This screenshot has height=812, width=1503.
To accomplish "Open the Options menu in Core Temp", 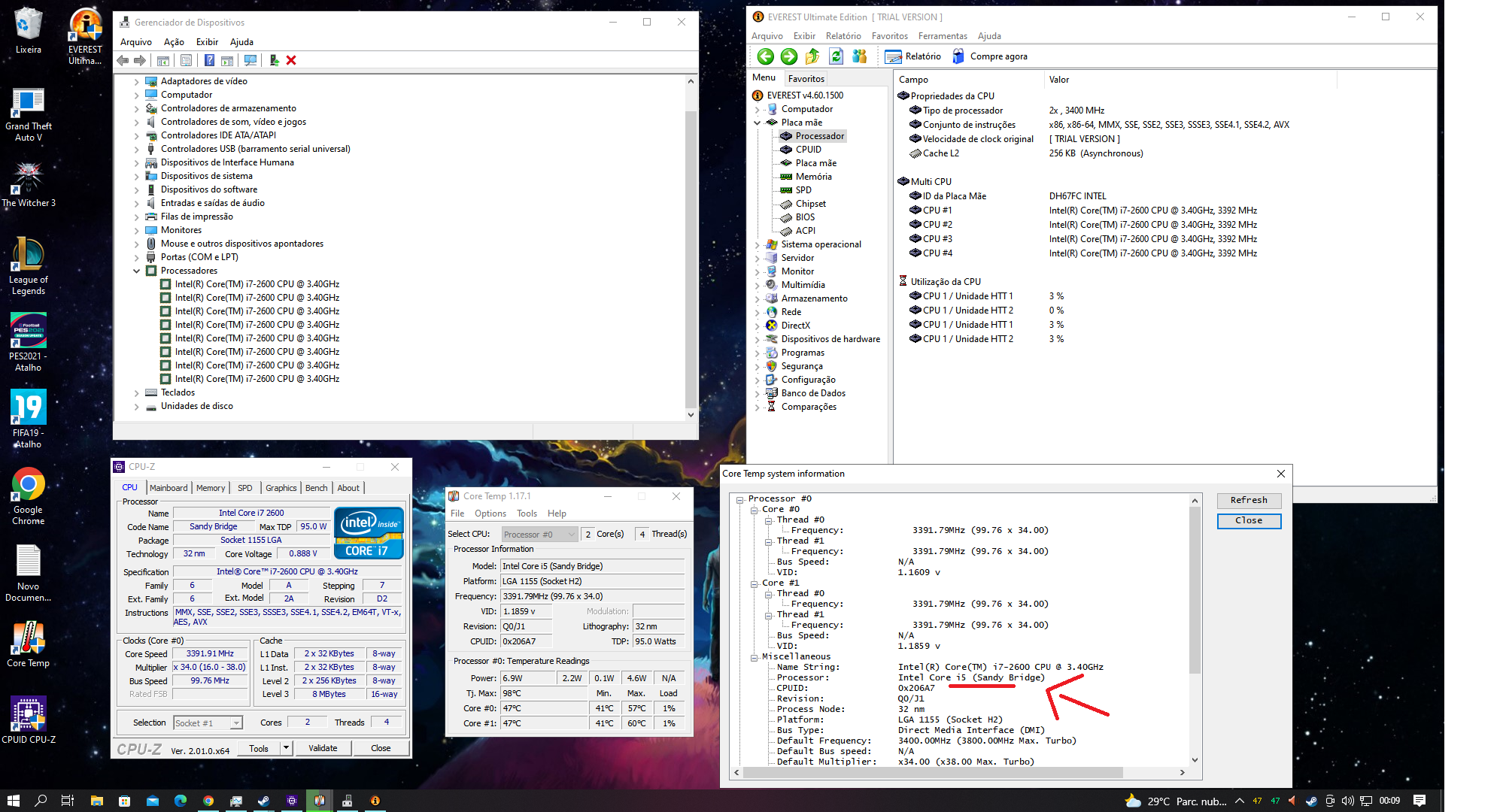I will [x=490, y=514].
